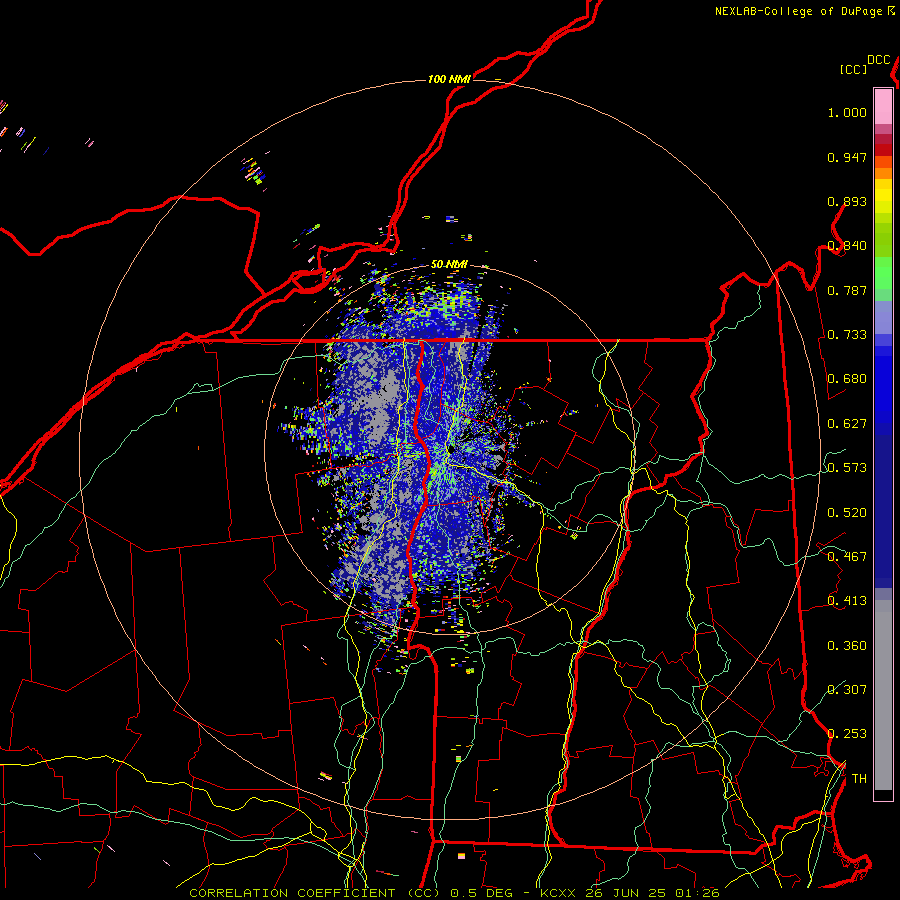Click the DCC product label above colorbar
This screenshot has width=900, height=900.
pos(878,60)
